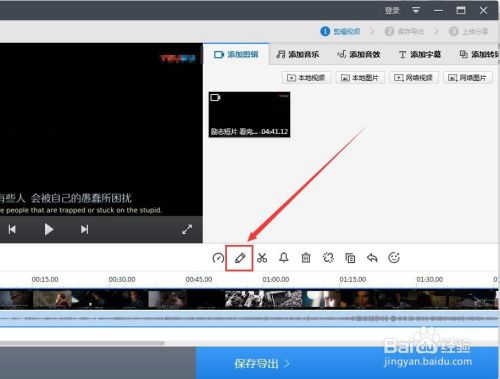The width and height of the screenshot is (500, 379).
Task: Play the video preview
Action: coord(49,229)
